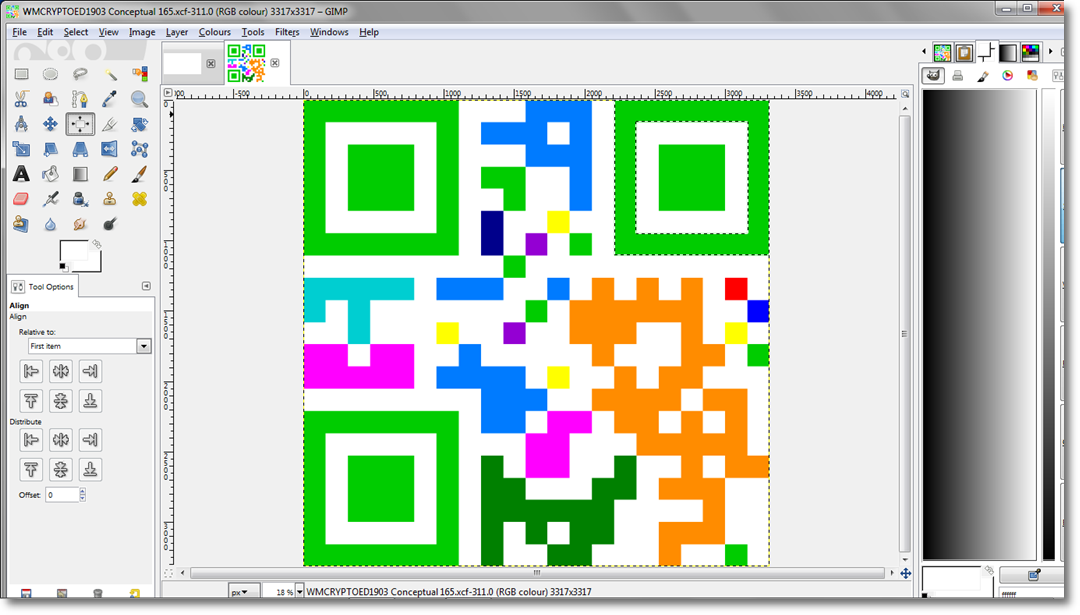Select the Paintbrush tool
Image resolution: width=1080 pixels, height=615 pixels.
coord(140,174)
